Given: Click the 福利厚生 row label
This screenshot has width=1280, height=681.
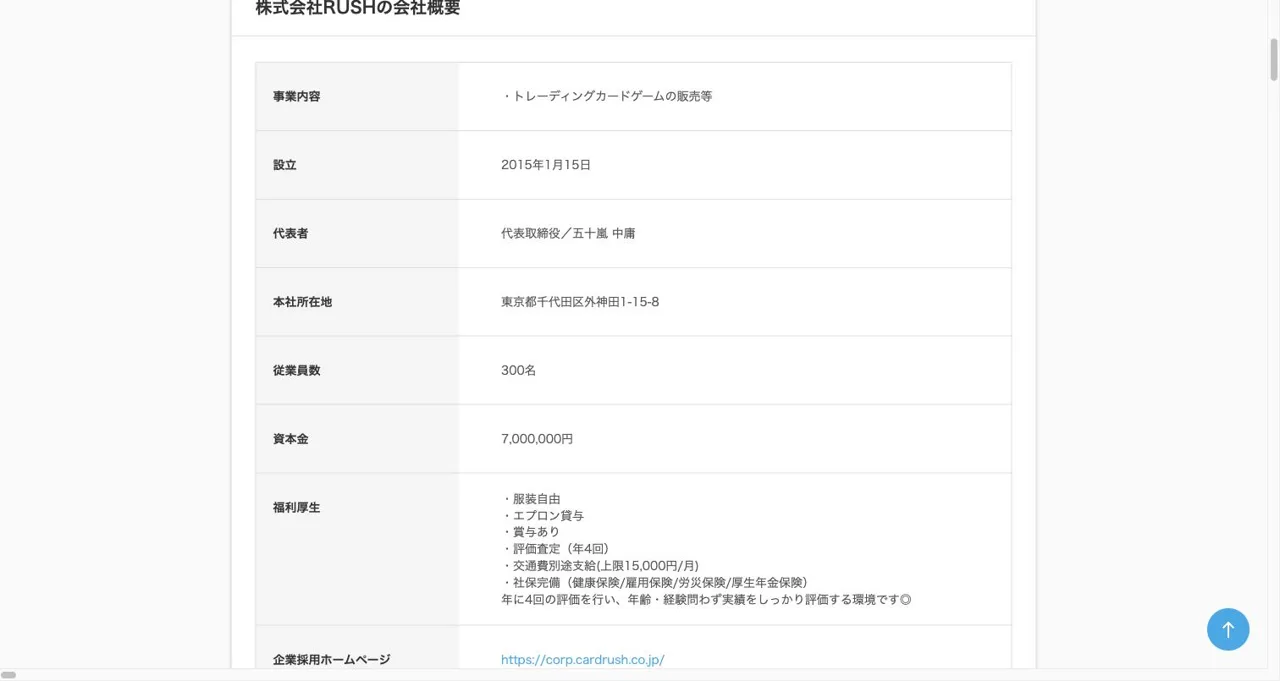Looking at the screenshot, I should coord(297,507).
